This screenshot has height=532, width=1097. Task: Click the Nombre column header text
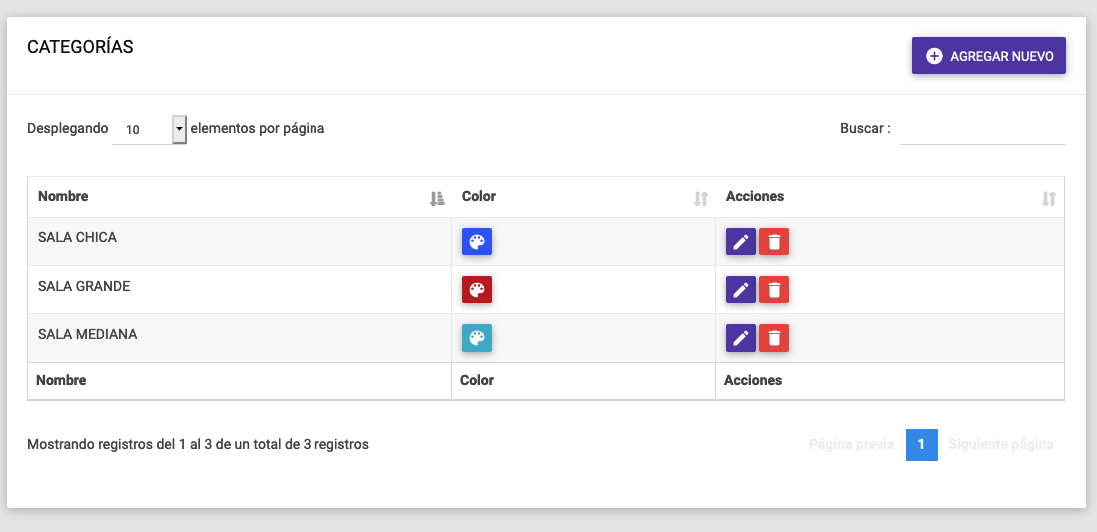click(63, 197)
